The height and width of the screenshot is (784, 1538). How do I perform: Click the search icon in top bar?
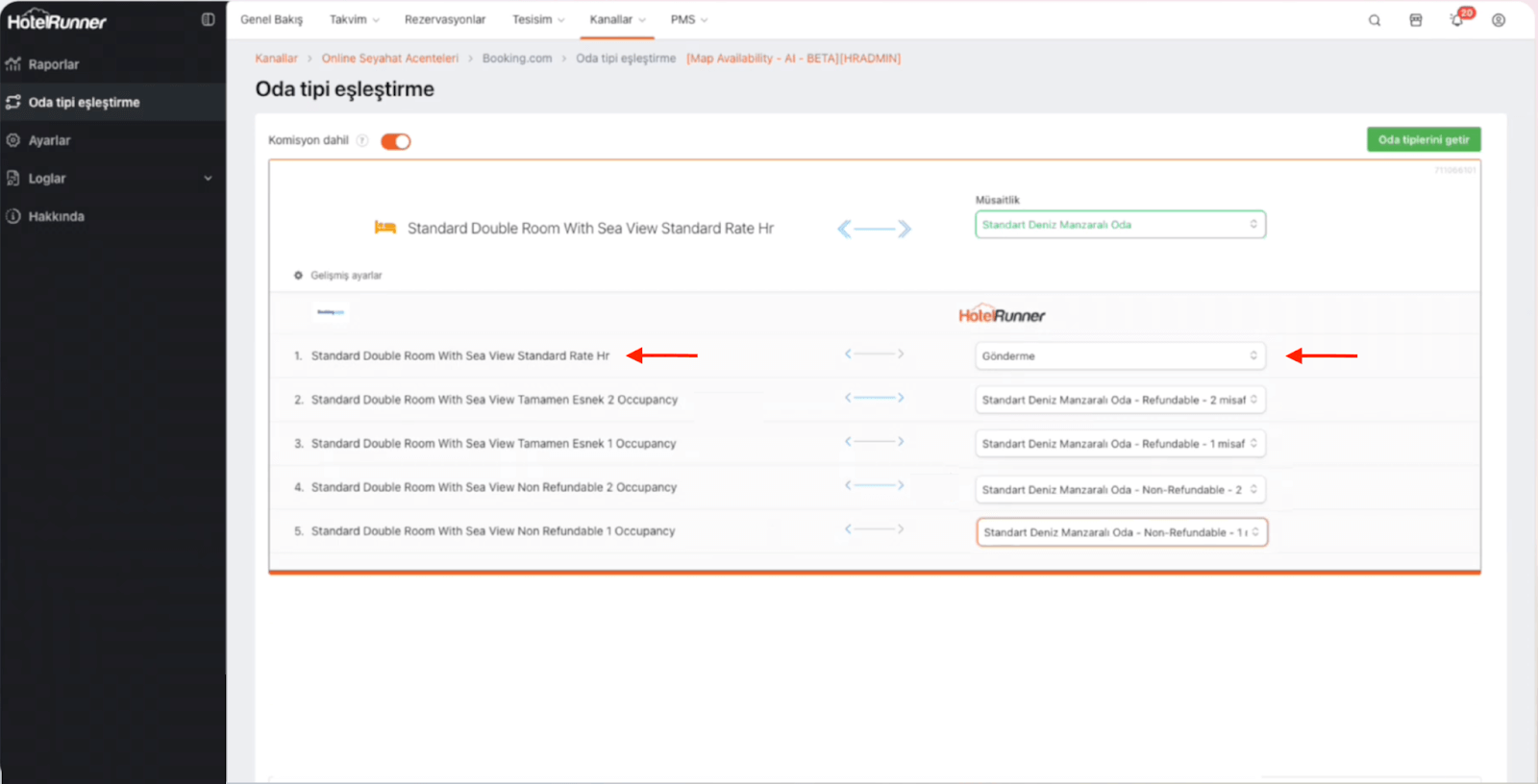coord(1375,20)
